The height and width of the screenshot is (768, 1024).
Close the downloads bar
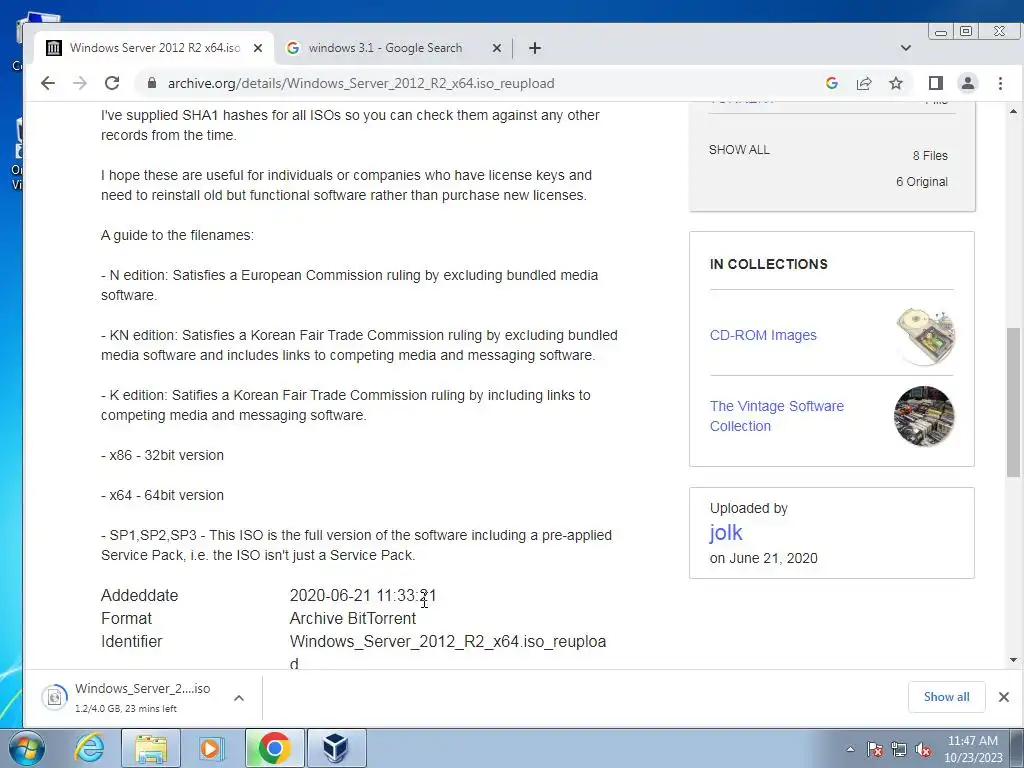(x=1004, y=697)
